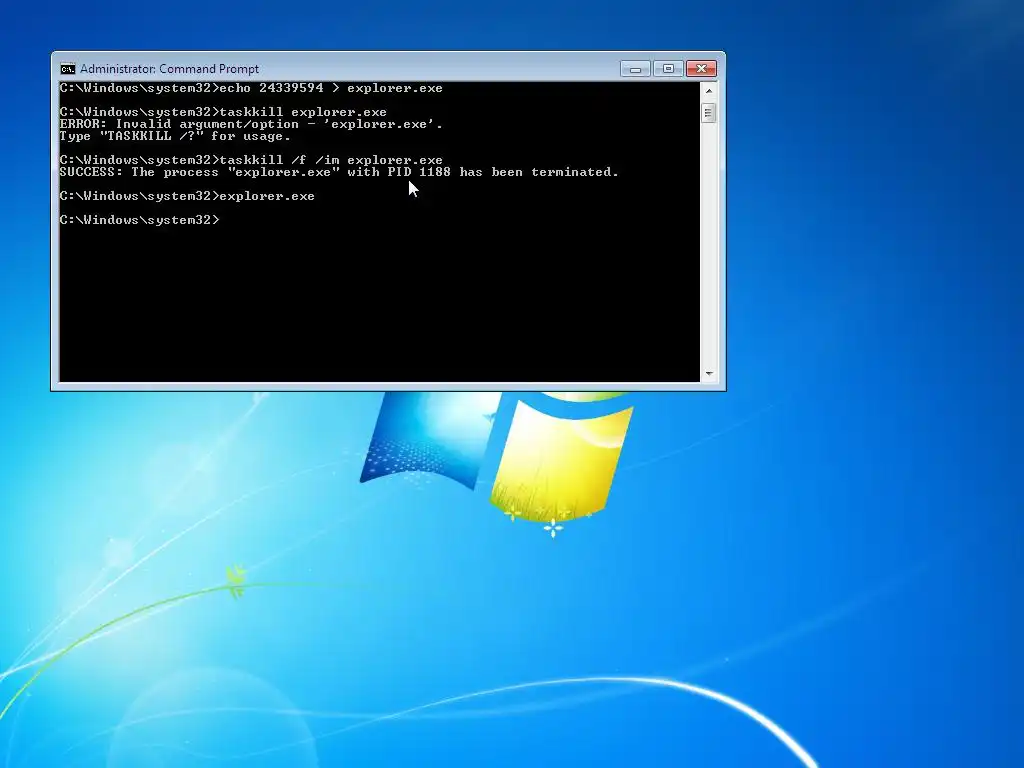The image size is (1024, 768).
Task: Click the 'C:\Windows\system32>explorer.exe' command line
Action: [187, 196]
